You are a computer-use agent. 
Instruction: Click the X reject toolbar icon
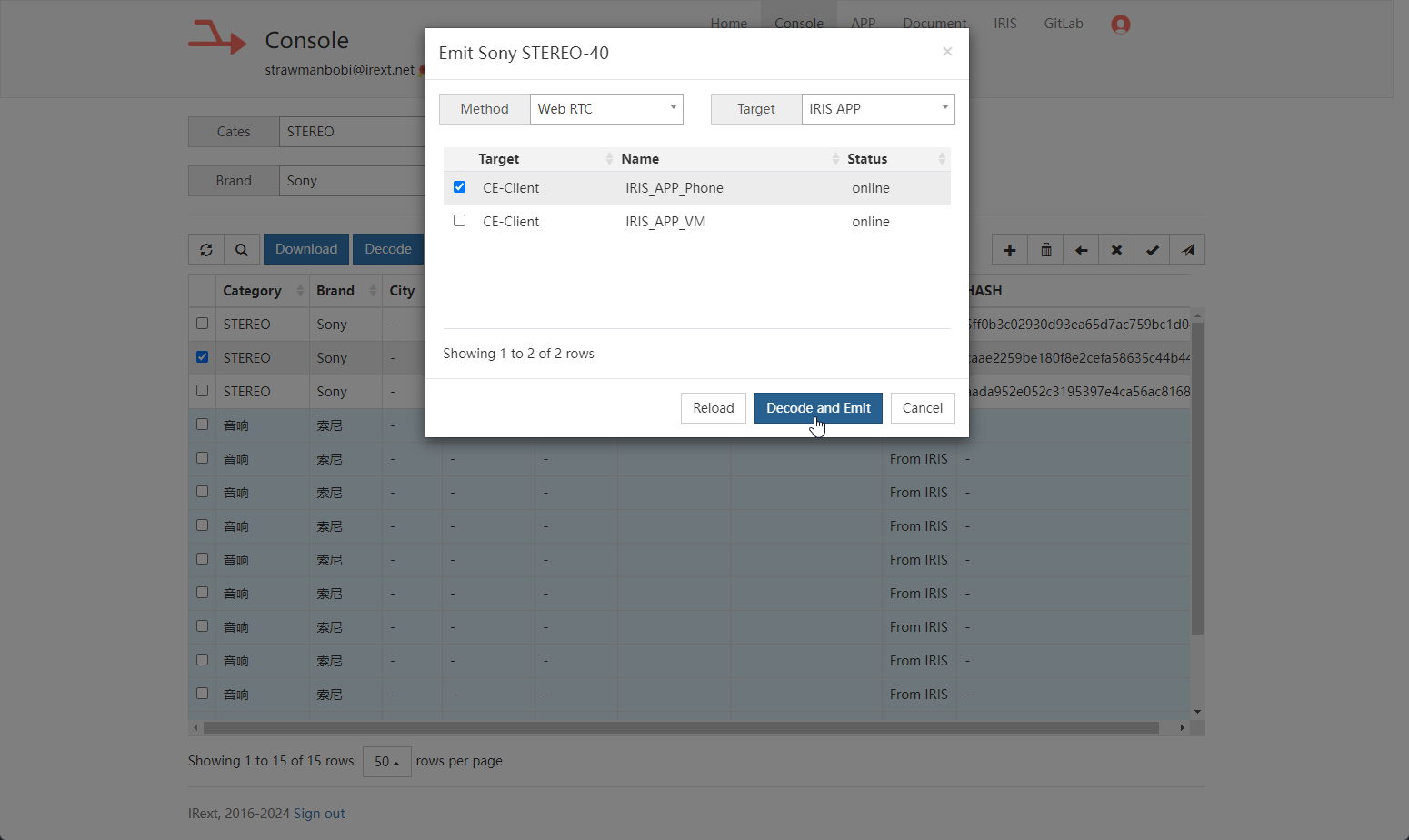(x=1116, y=250)
